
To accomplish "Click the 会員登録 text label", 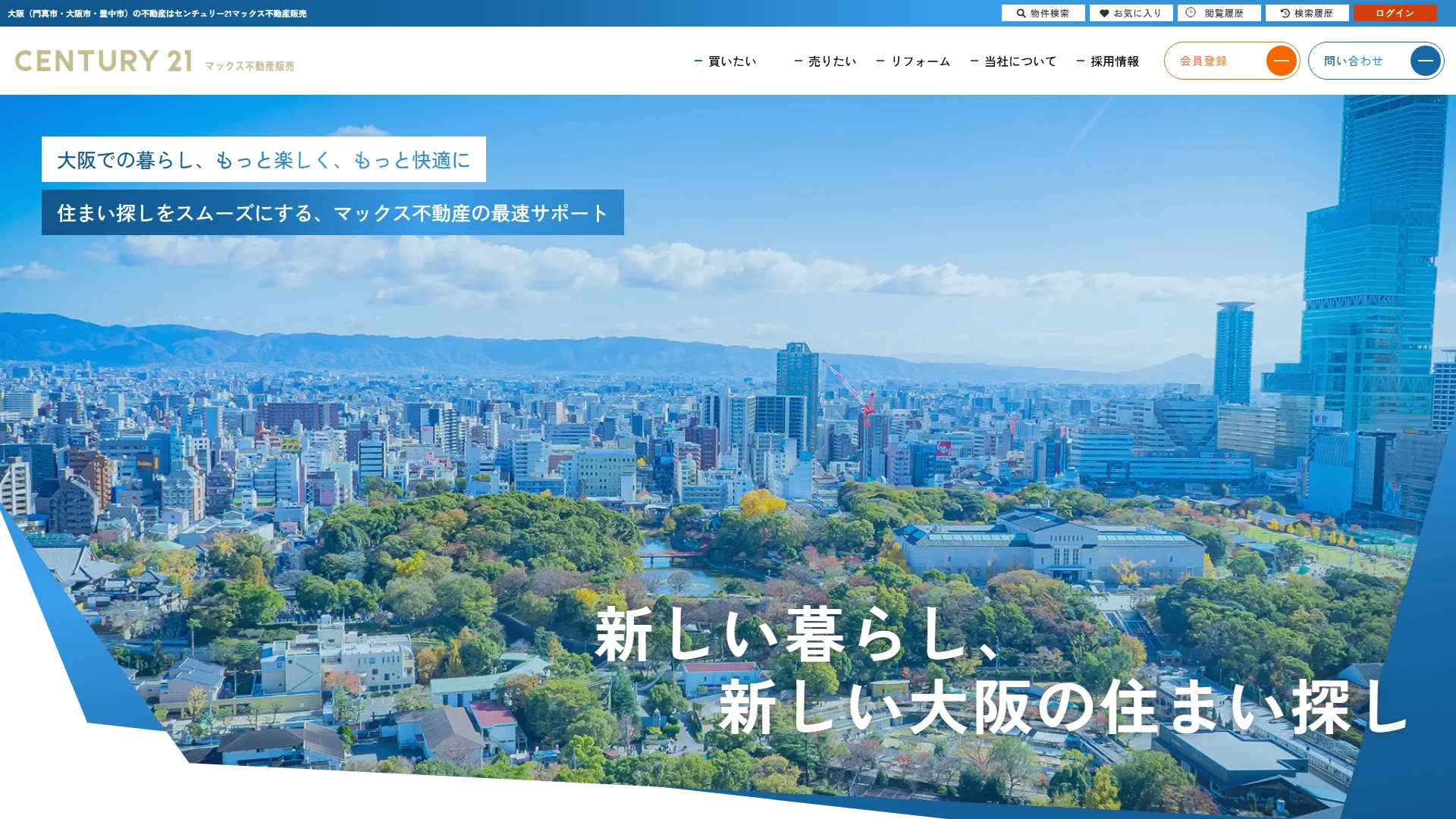I will click(x=1203, y=61).
